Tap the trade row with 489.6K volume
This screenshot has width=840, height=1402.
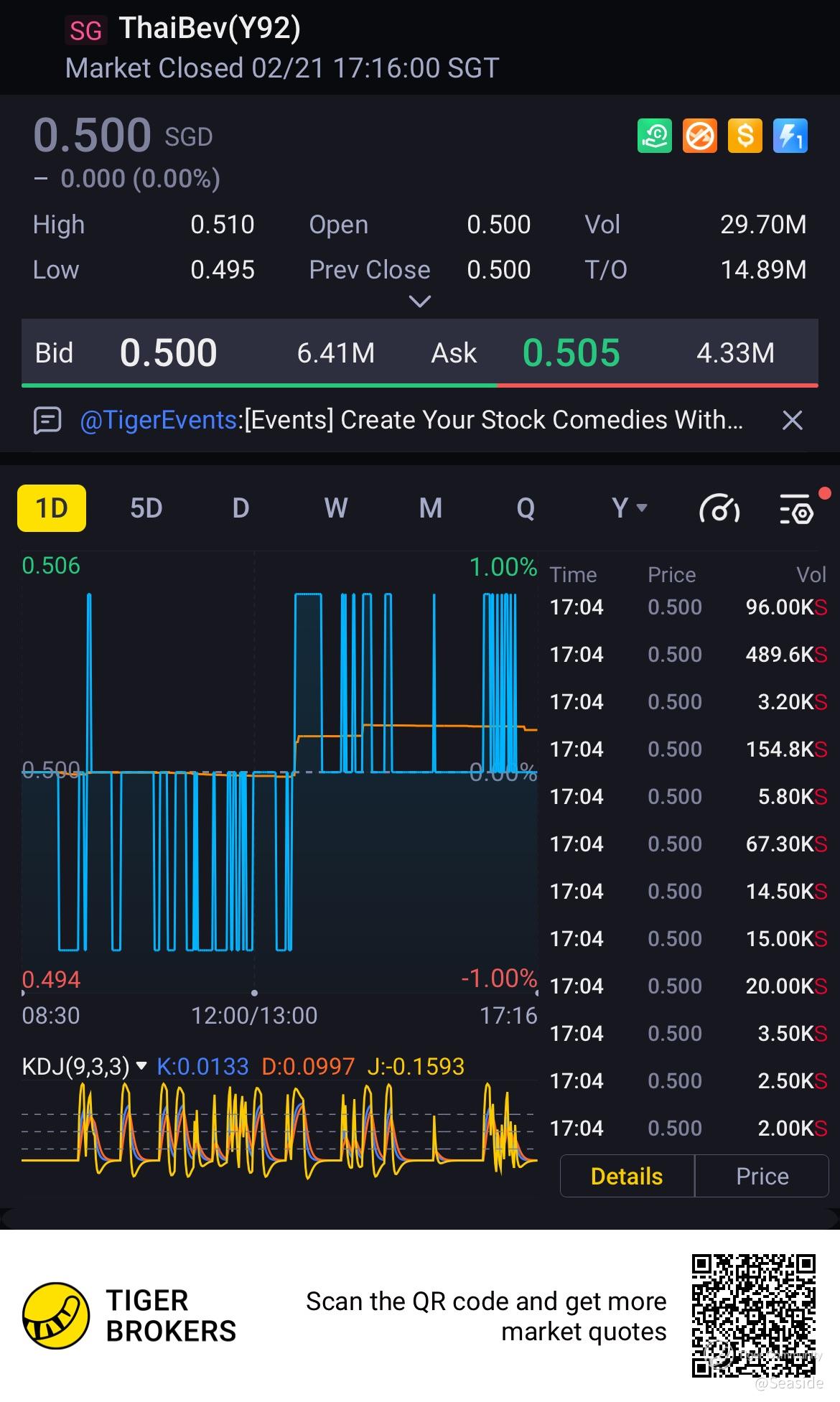(689, 655)
